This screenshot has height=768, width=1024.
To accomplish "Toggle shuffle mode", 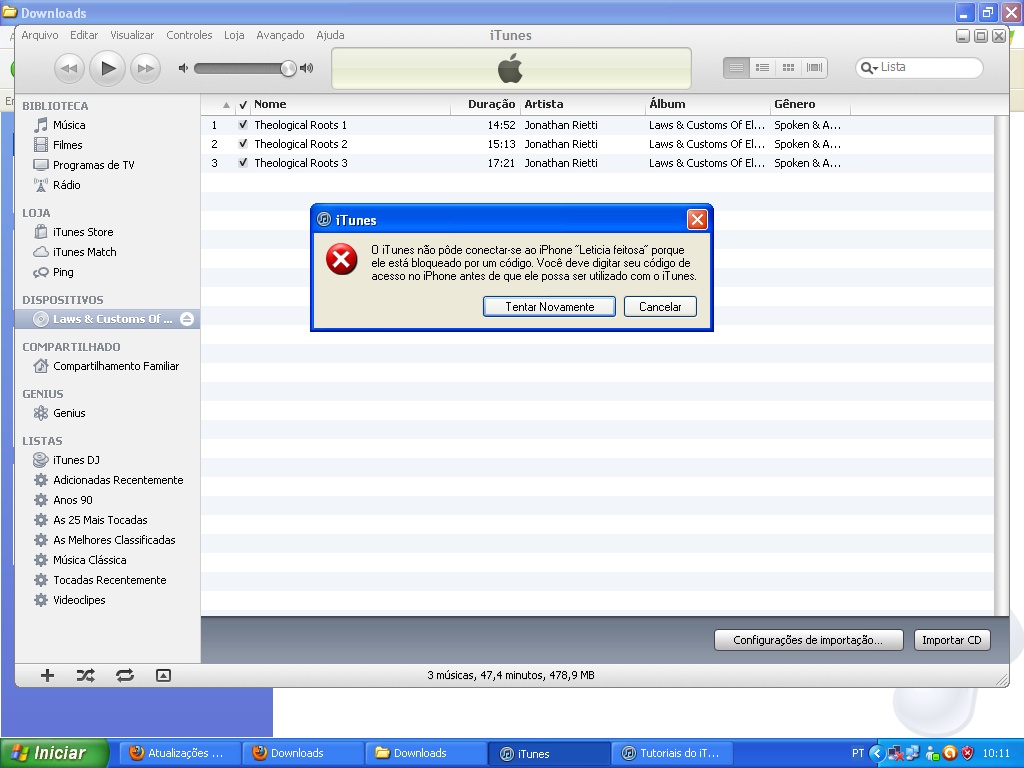I will point(86,675).
